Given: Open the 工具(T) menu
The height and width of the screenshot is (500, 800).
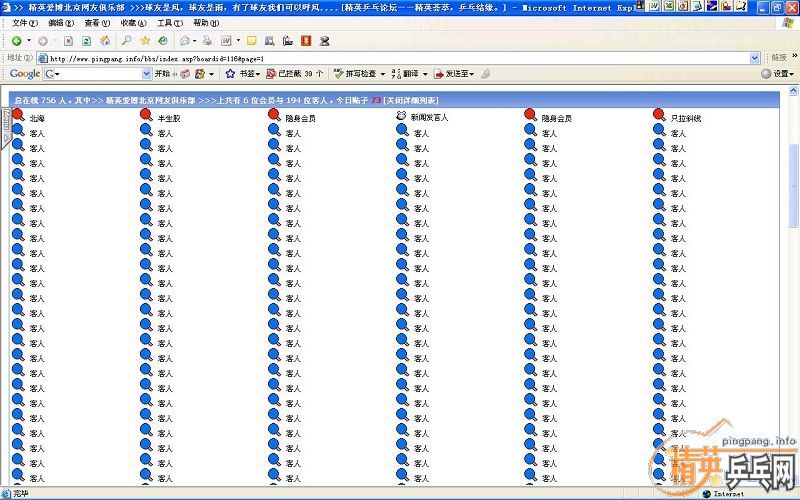Looking at the screenshot, I should coord(169,23).
